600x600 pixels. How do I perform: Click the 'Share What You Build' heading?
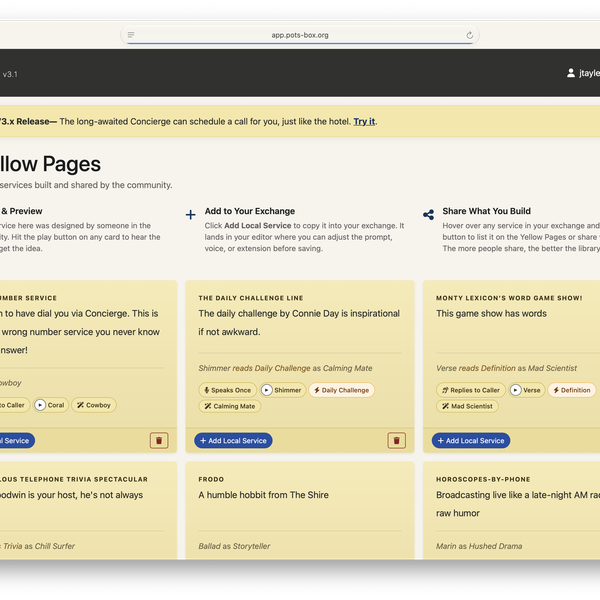tap(486, 211)
